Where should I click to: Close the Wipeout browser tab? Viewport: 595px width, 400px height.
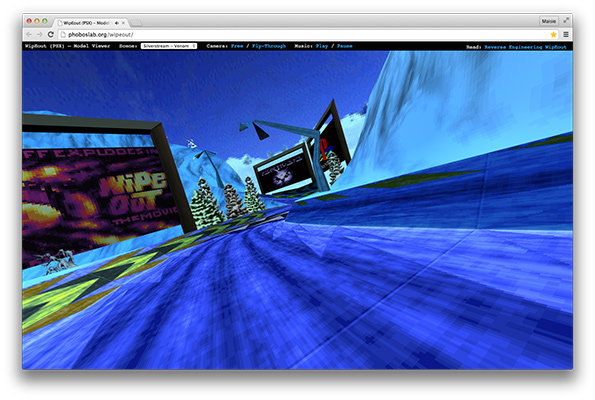pos(123,23)
